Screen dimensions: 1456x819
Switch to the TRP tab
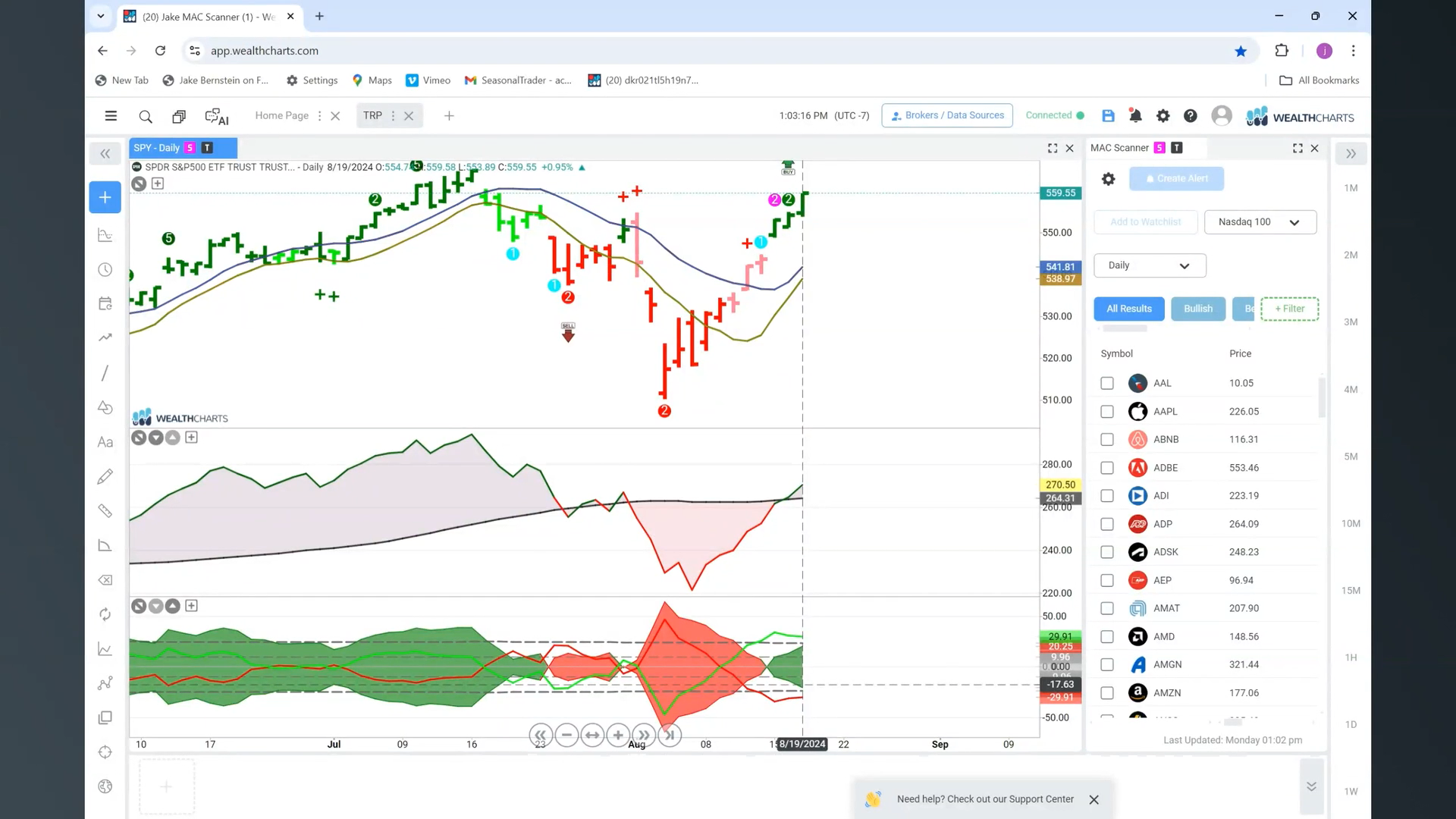(372, 115)
